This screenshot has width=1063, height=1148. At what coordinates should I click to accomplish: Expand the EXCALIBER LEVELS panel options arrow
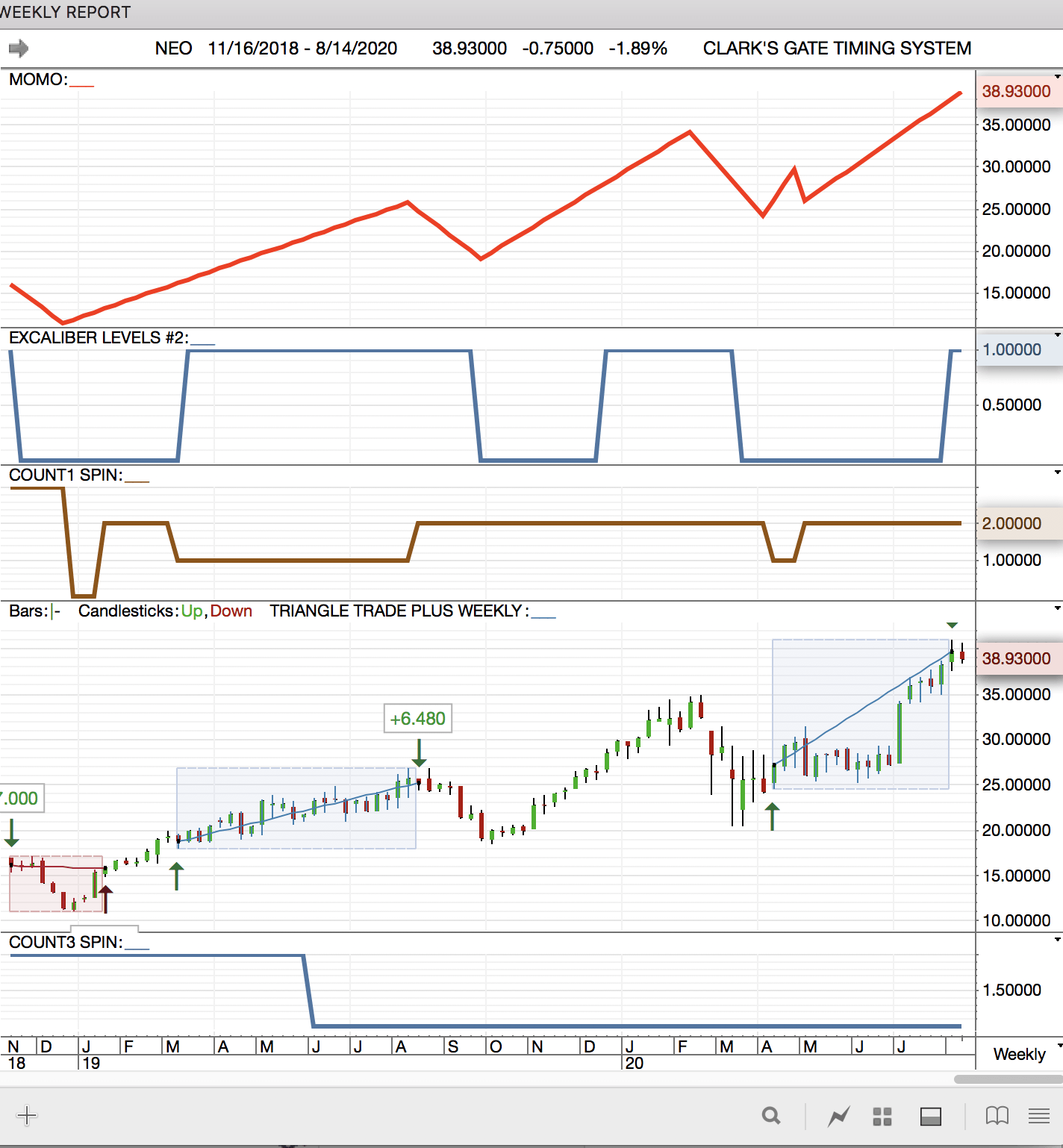point(1057,335)
